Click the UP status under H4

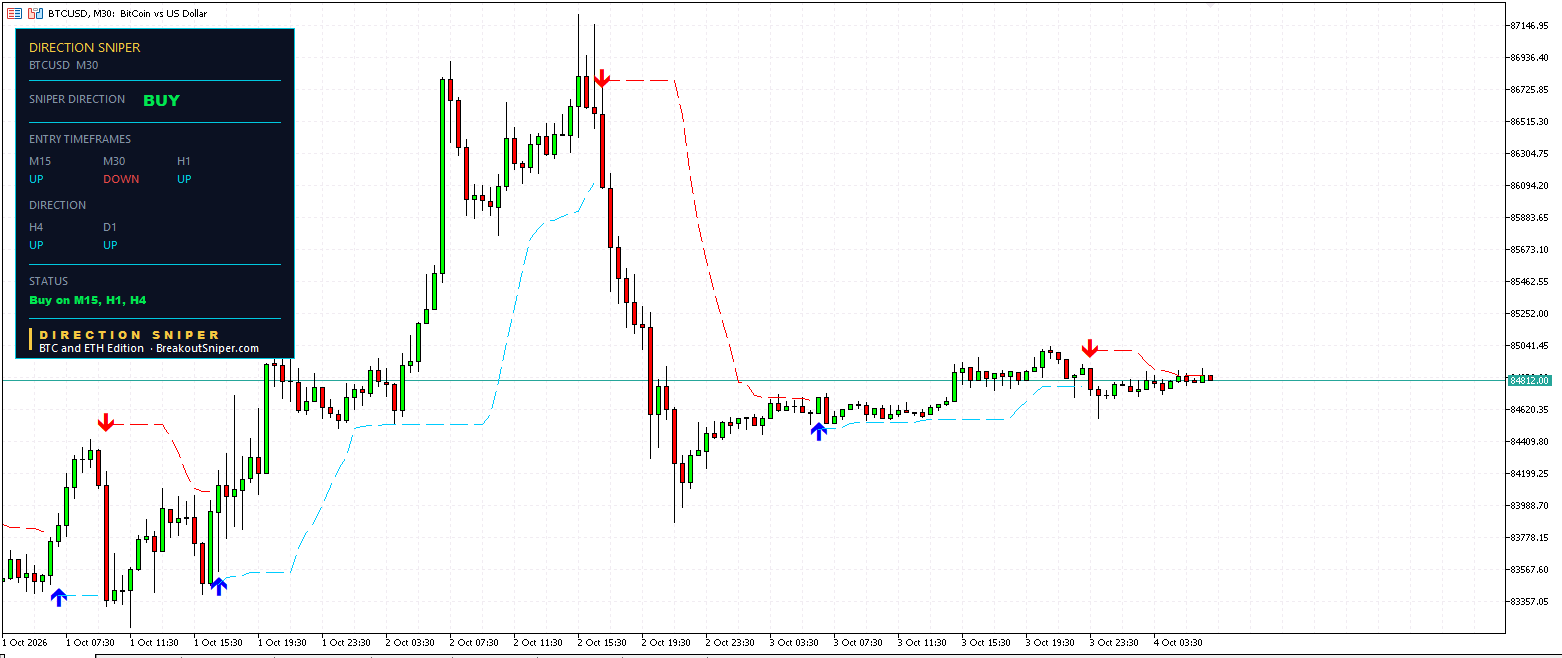click(36, 245)
